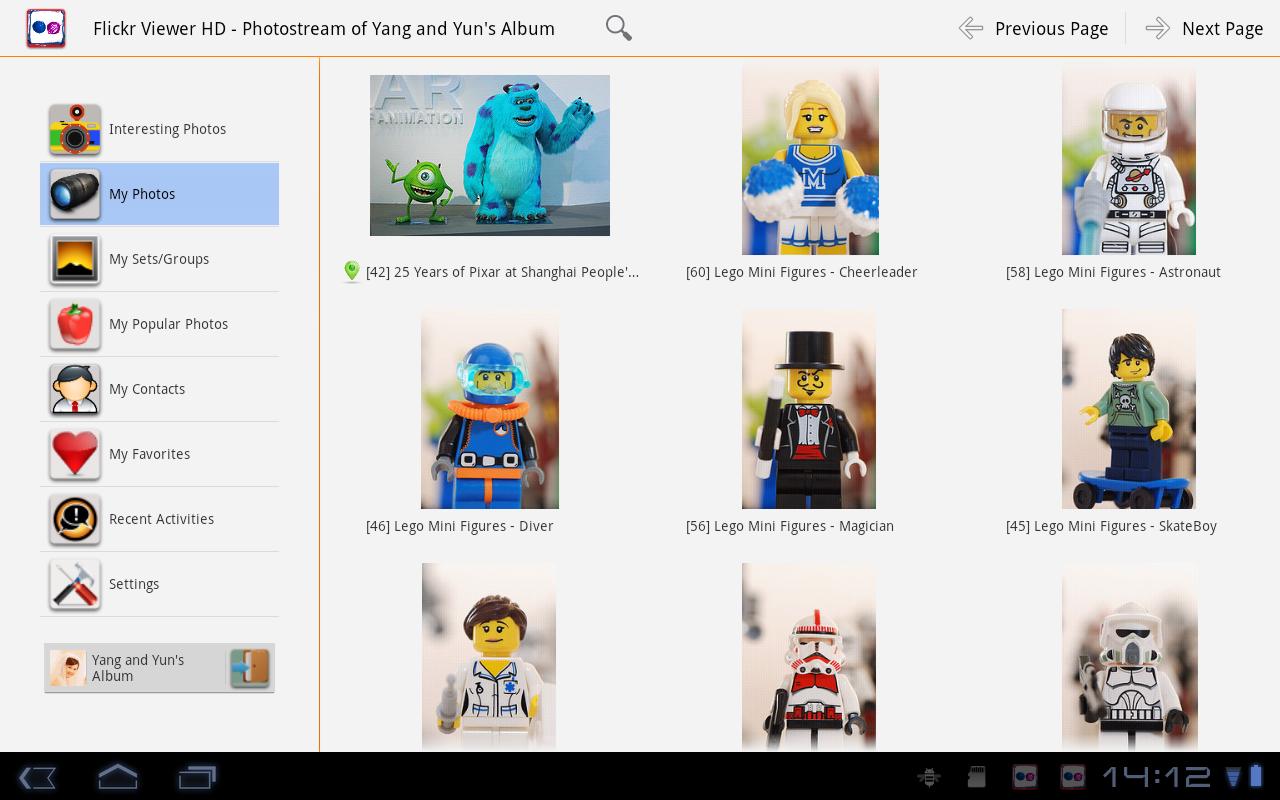Viewport: 1280px width, 800px height.
Task: Open the Astronaut Lego figure thumbnail
Action: coord(1129,160)
